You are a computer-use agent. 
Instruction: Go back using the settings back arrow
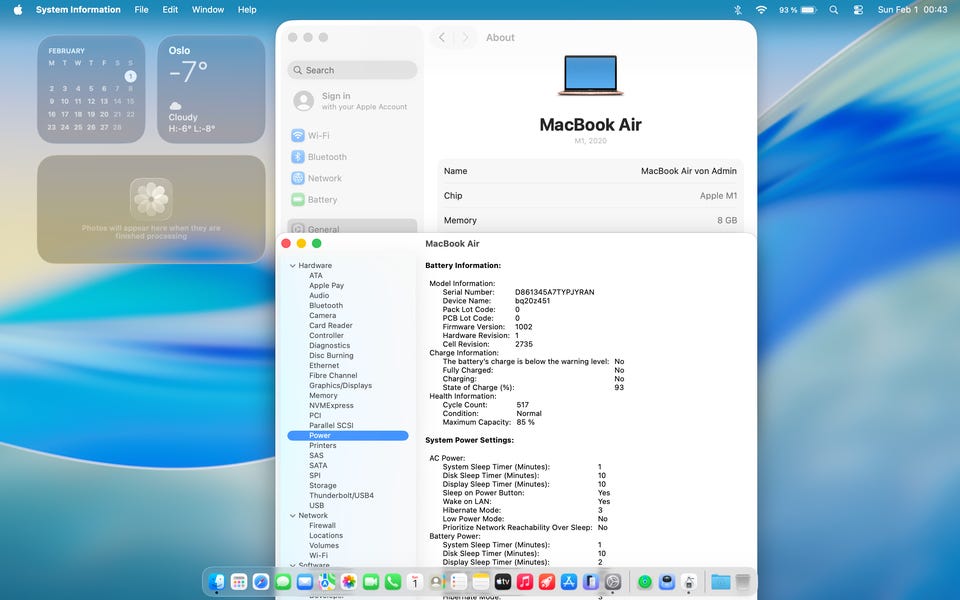pyautogui.click(x=442, y=38)
